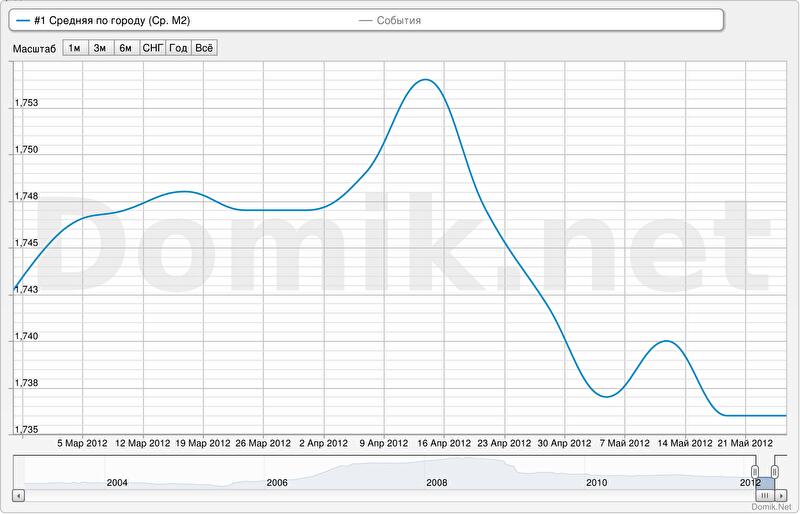Click the chart peak near 16 Апр 2012
The width and height of the screenshot is (800, 514).
coord(426,80)
